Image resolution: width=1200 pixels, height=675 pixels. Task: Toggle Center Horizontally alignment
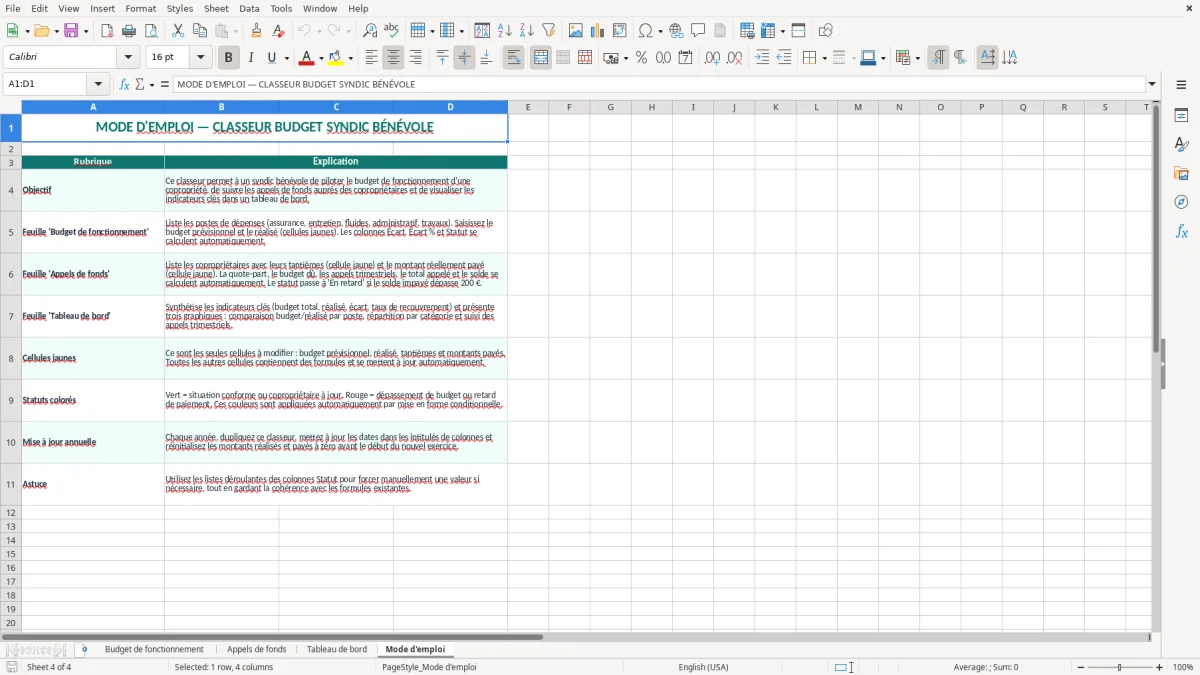393,58
